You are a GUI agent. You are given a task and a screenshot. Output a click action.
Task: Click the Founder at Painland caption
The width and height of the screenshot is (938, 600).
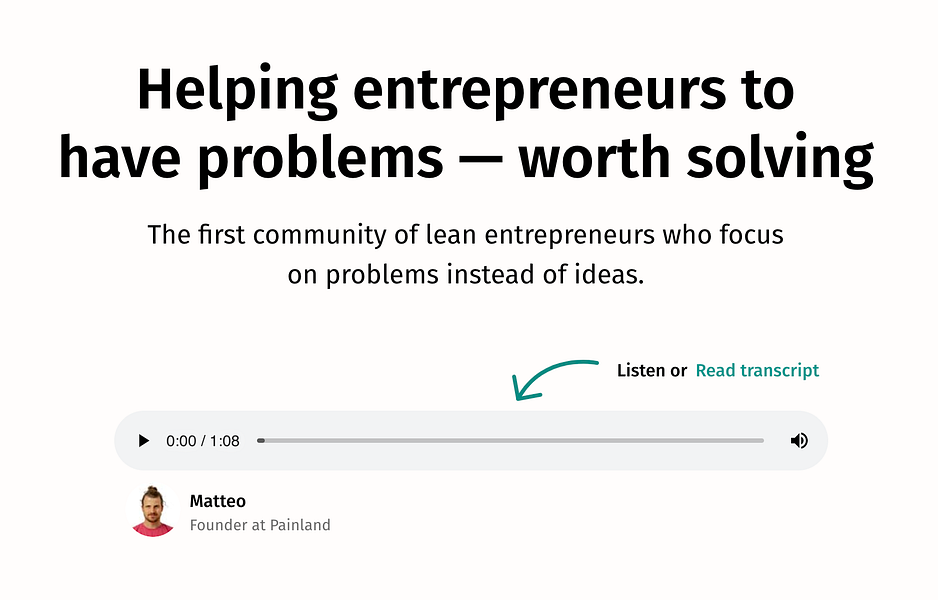coord(259,525)
